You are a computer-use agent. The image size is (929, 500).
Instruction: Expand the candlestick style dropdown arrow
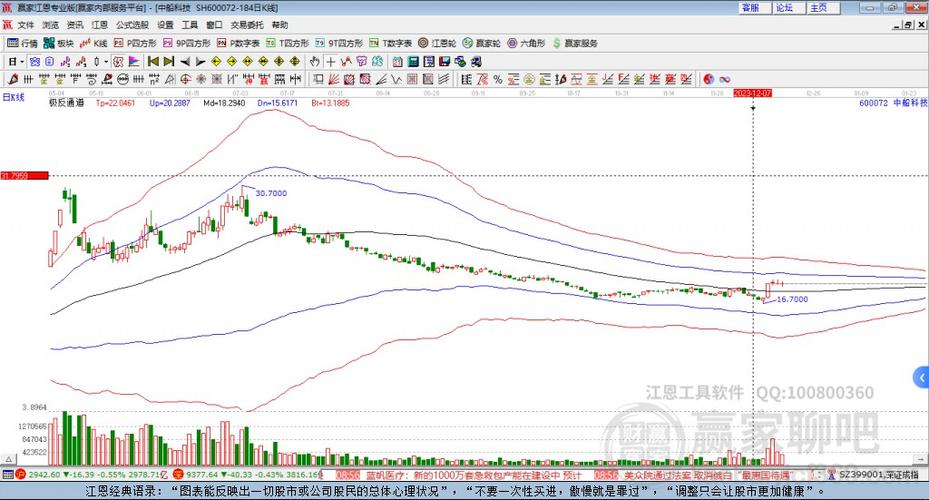click(106, 62)
